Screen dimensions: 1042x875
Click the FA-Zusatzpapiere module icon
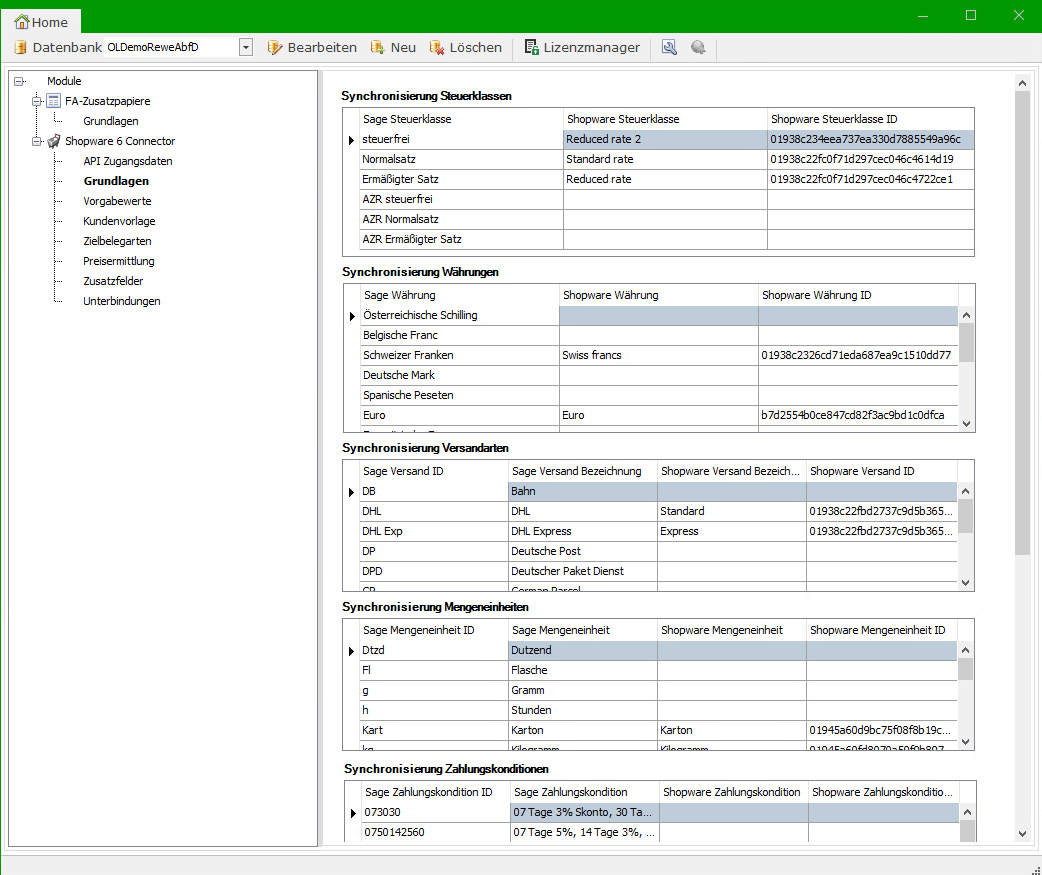[53, 101]
